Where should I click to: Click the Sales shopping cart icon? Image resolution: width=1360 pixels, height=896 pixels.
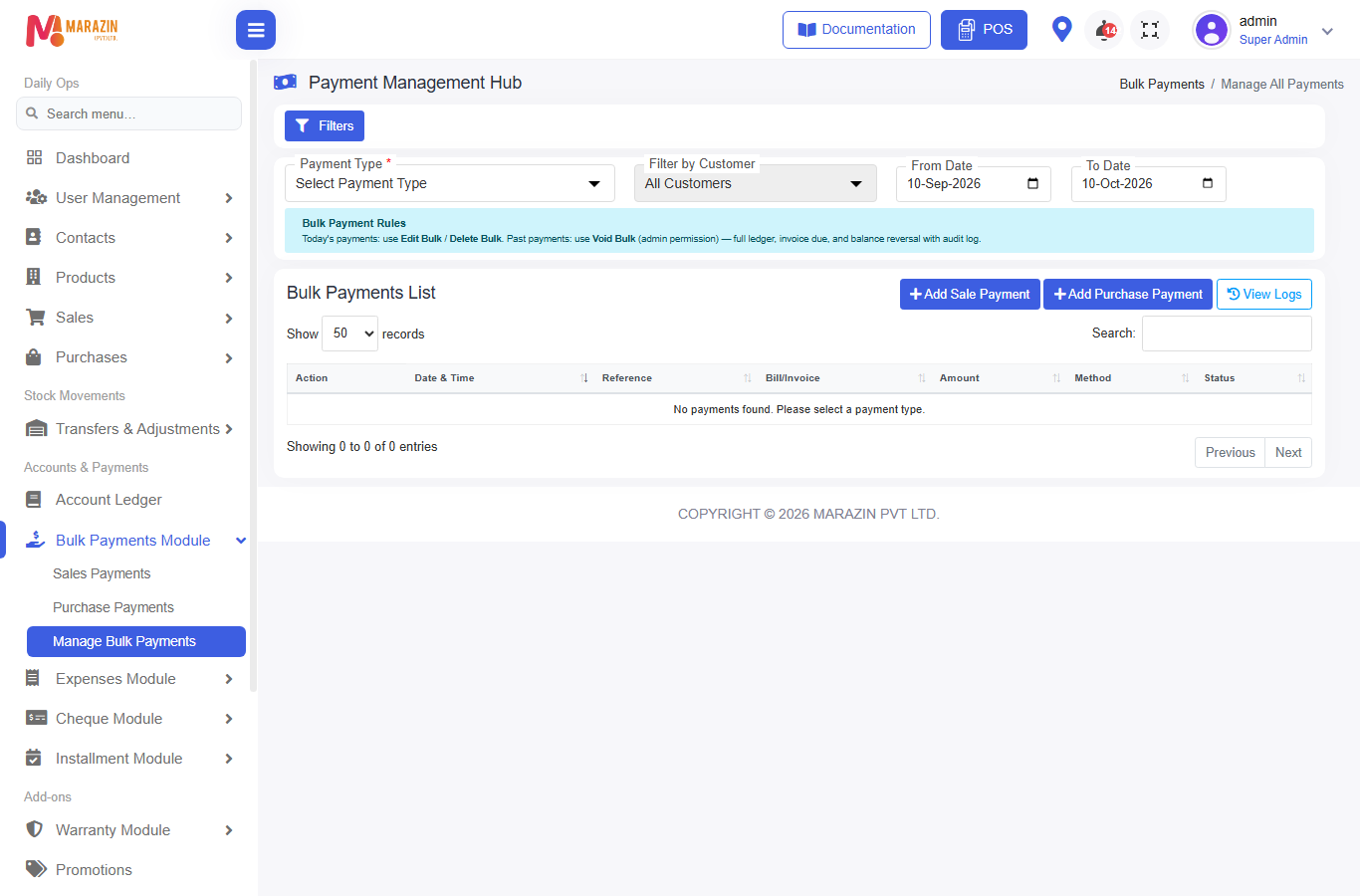(x=36, y=317)
